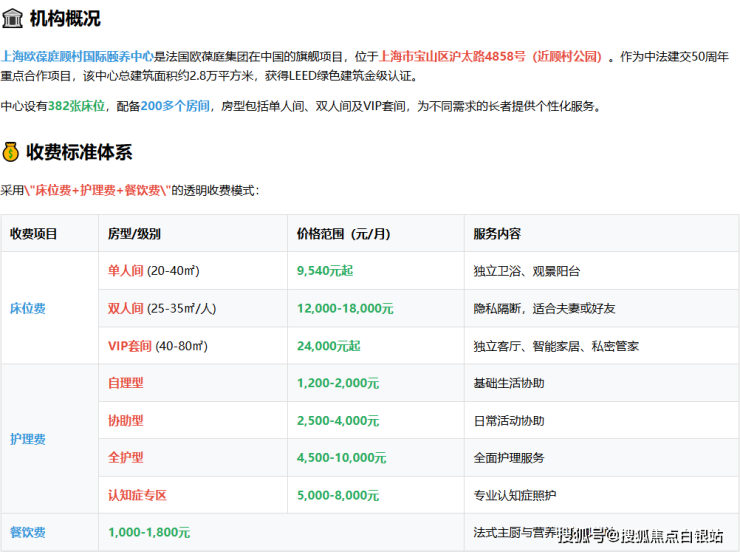Click the 认知症专区 care level

click(137, 495)
